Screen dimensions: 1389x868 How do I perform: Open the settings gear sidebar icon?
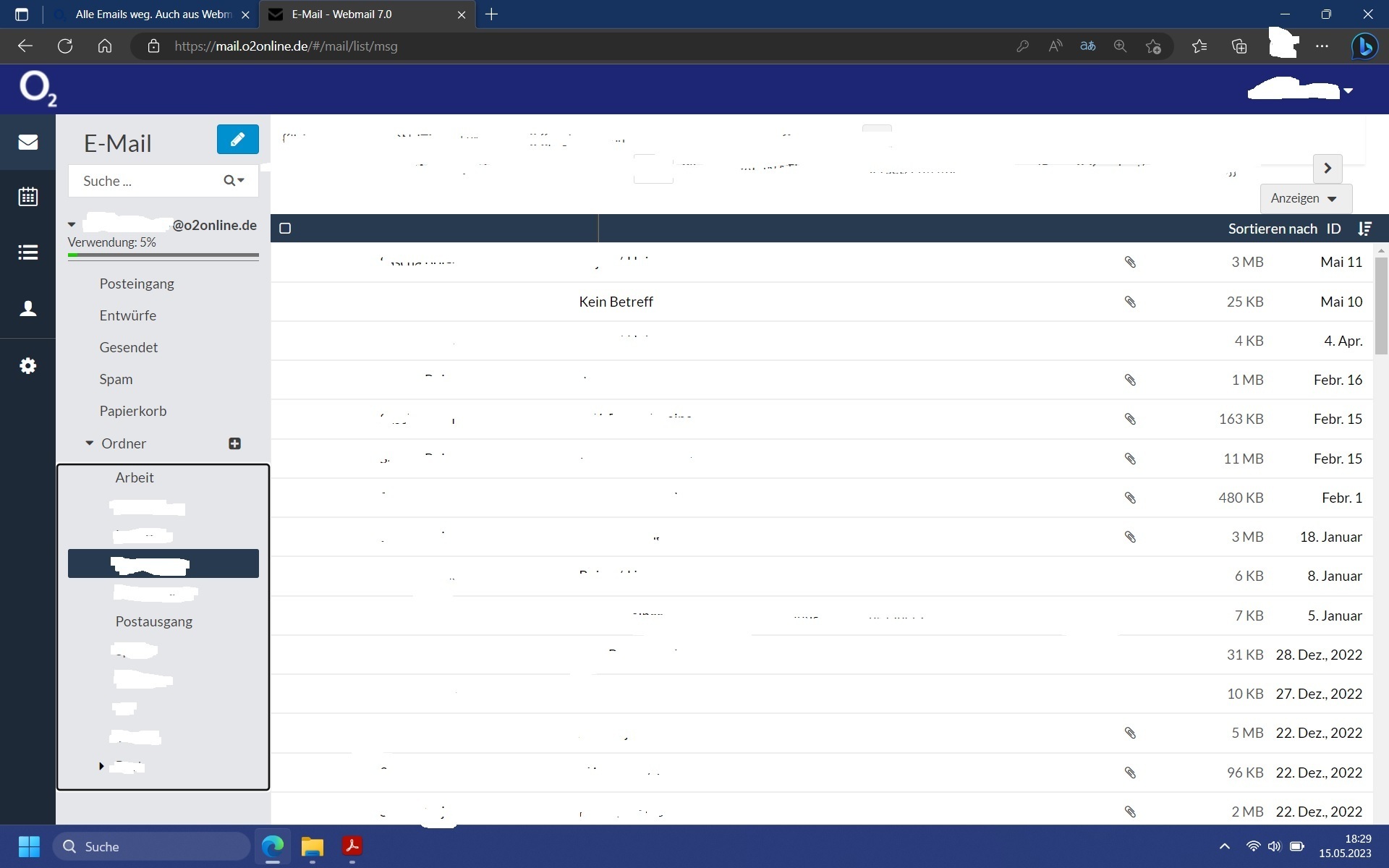(x=27, y=366)
